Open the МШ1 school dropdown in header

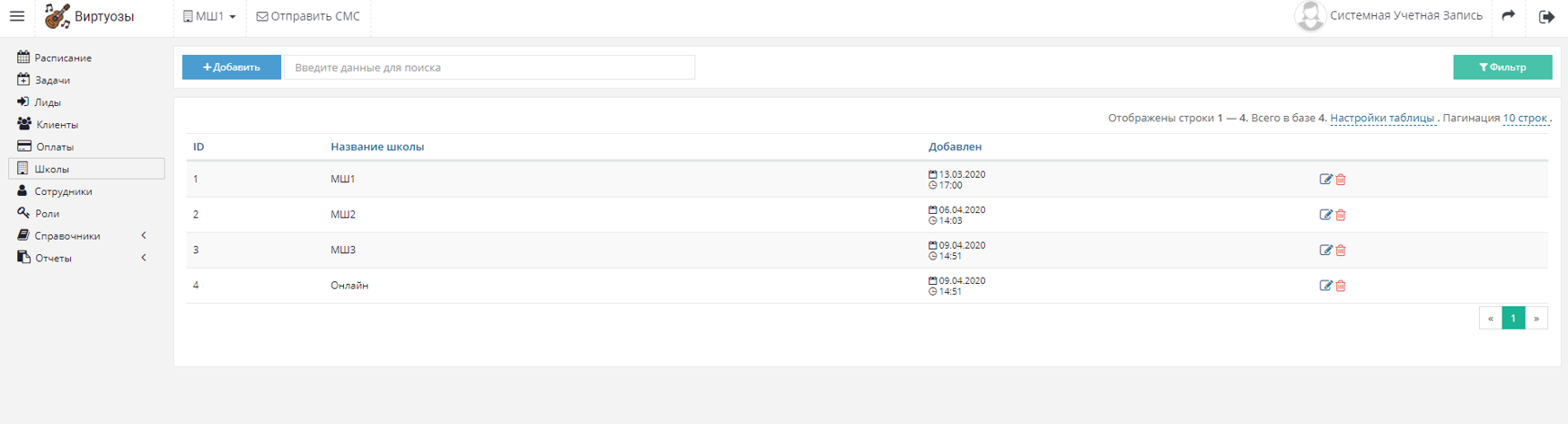click(209, 16)
